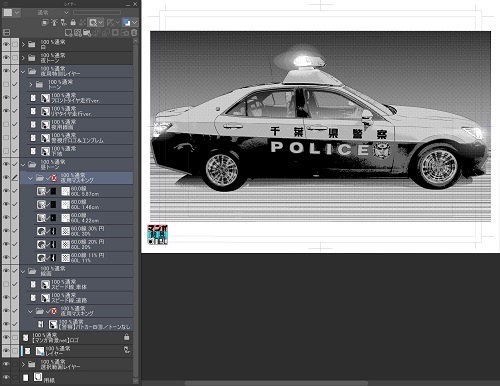500x386 pixels.
Task: Create a new vector layer
Action: tap(78, 32)
